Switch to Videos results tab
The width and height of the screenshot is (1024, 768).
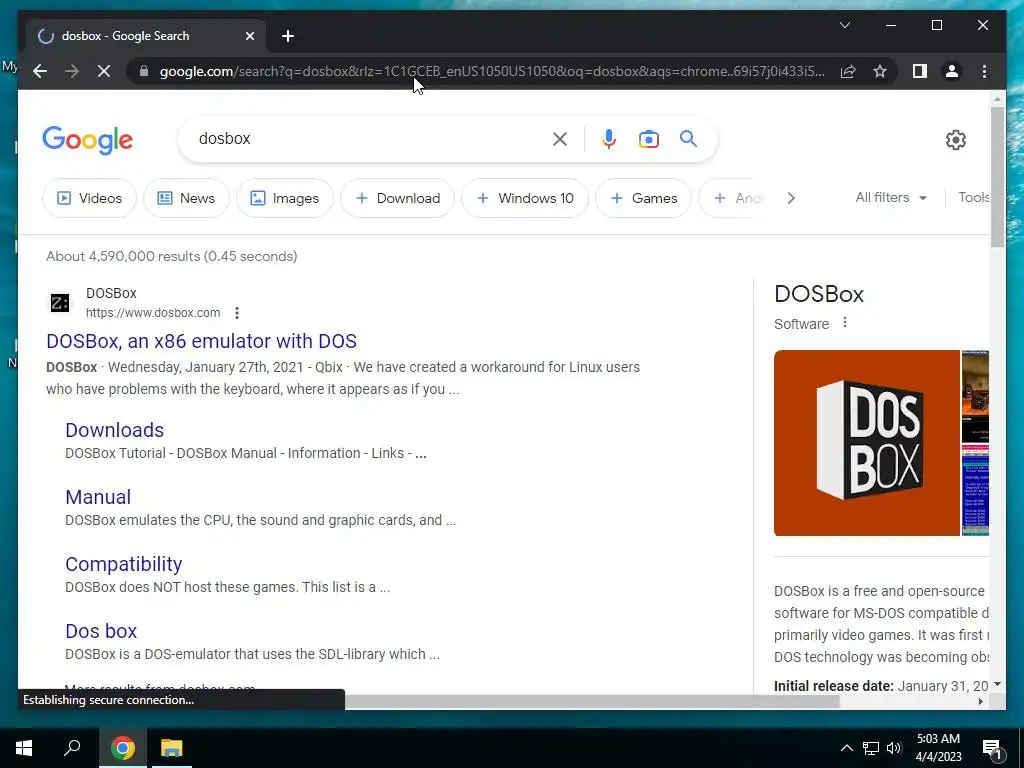pos(89,198)
